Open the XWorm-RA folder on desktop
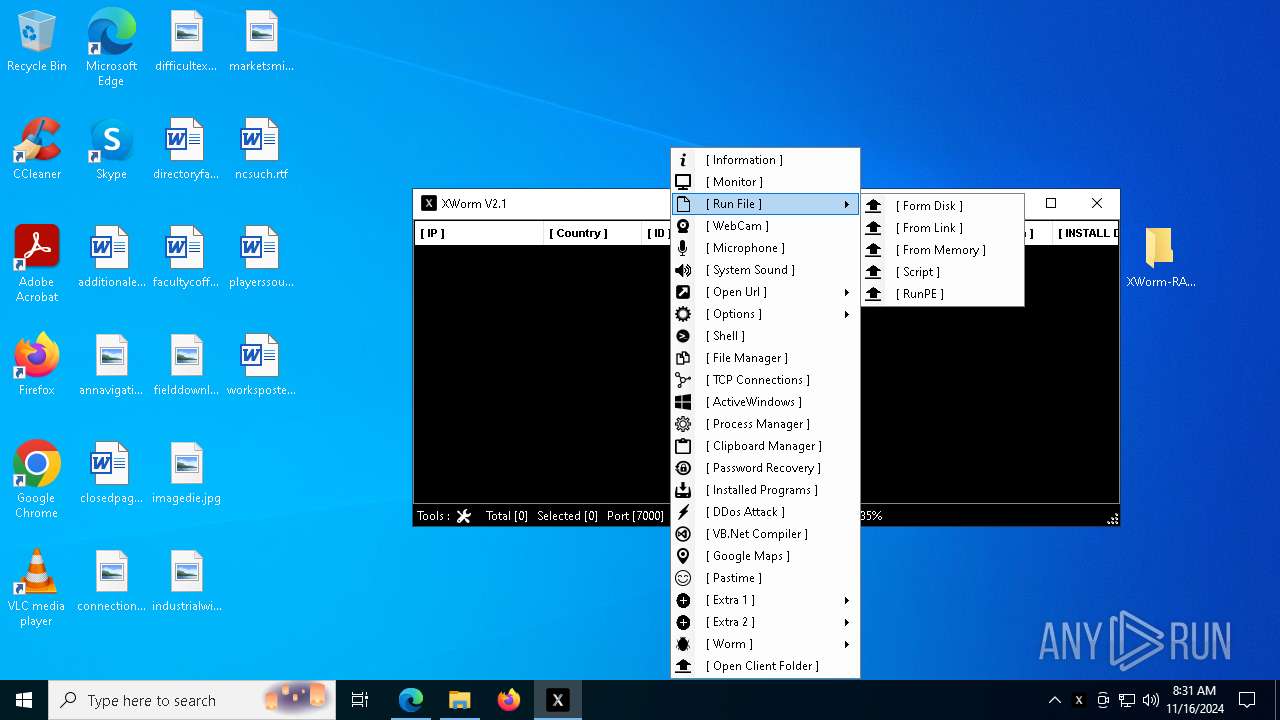 point(1160,257)
